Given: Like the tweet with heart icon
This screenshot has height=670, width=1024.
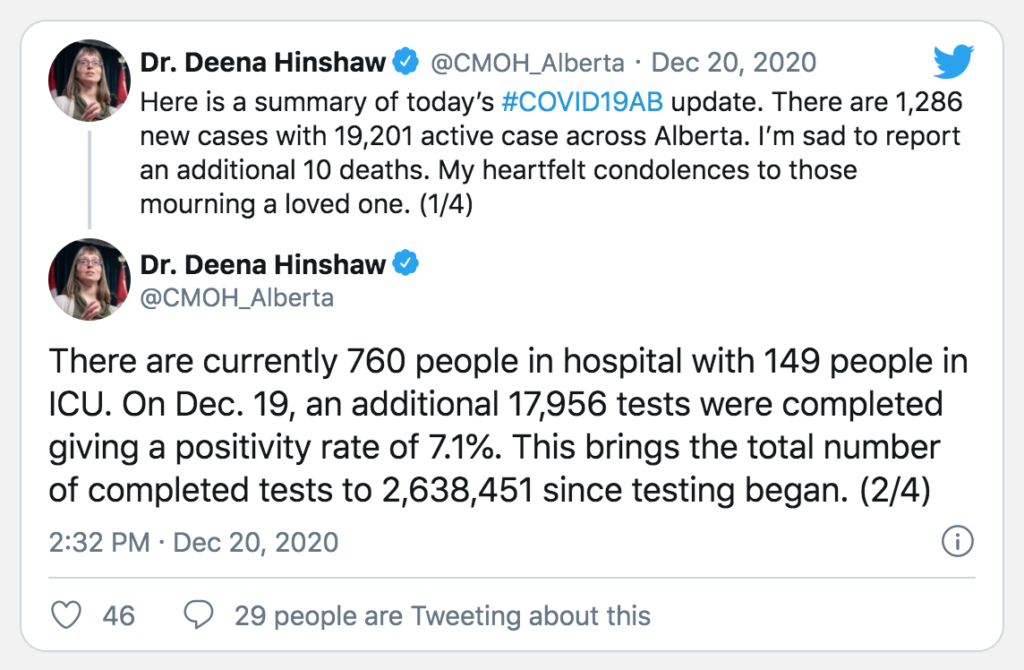Looking at the screenshot, I should [66, 615].
